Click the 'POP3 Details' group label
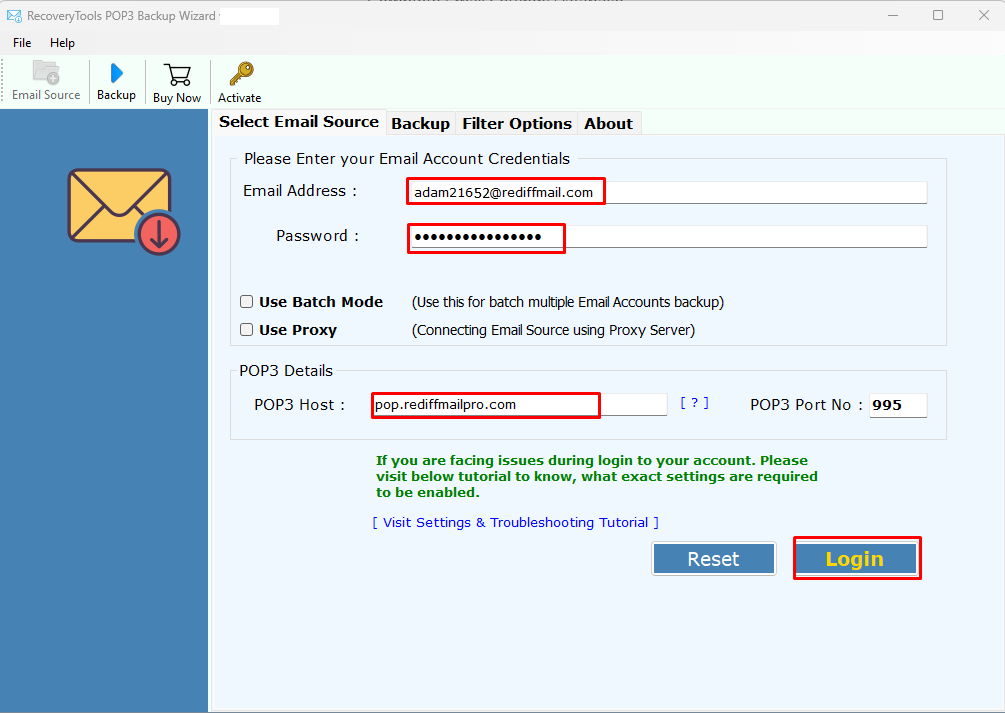This screenshot has height=713, width=1005. [x=286, y=371]
